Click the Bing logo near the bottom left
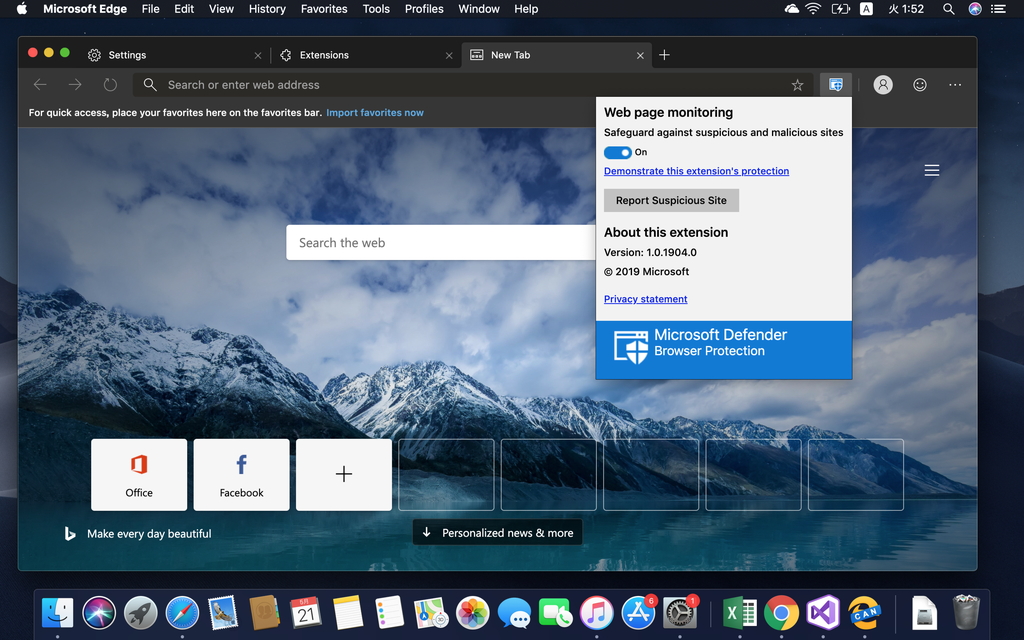This screenshot has height=640, width=1024. tap(69, 533)
